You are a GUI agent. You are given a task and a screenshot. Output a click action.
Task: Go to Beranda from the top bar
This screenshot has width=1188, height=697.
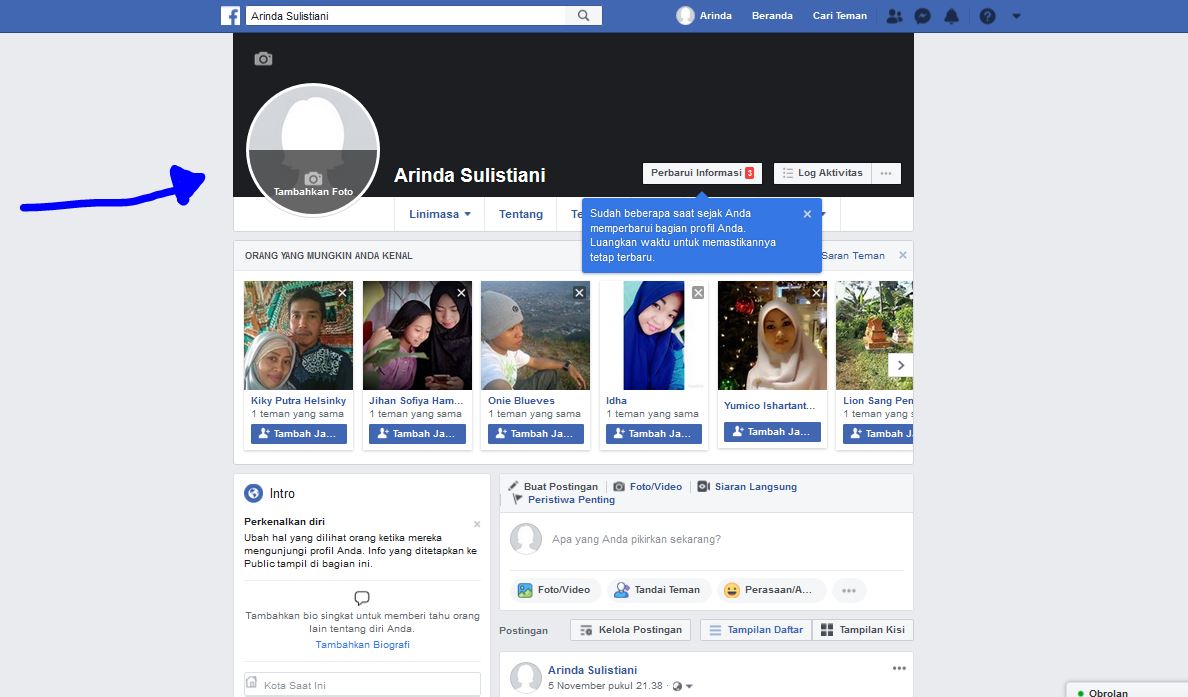point(772,15)
